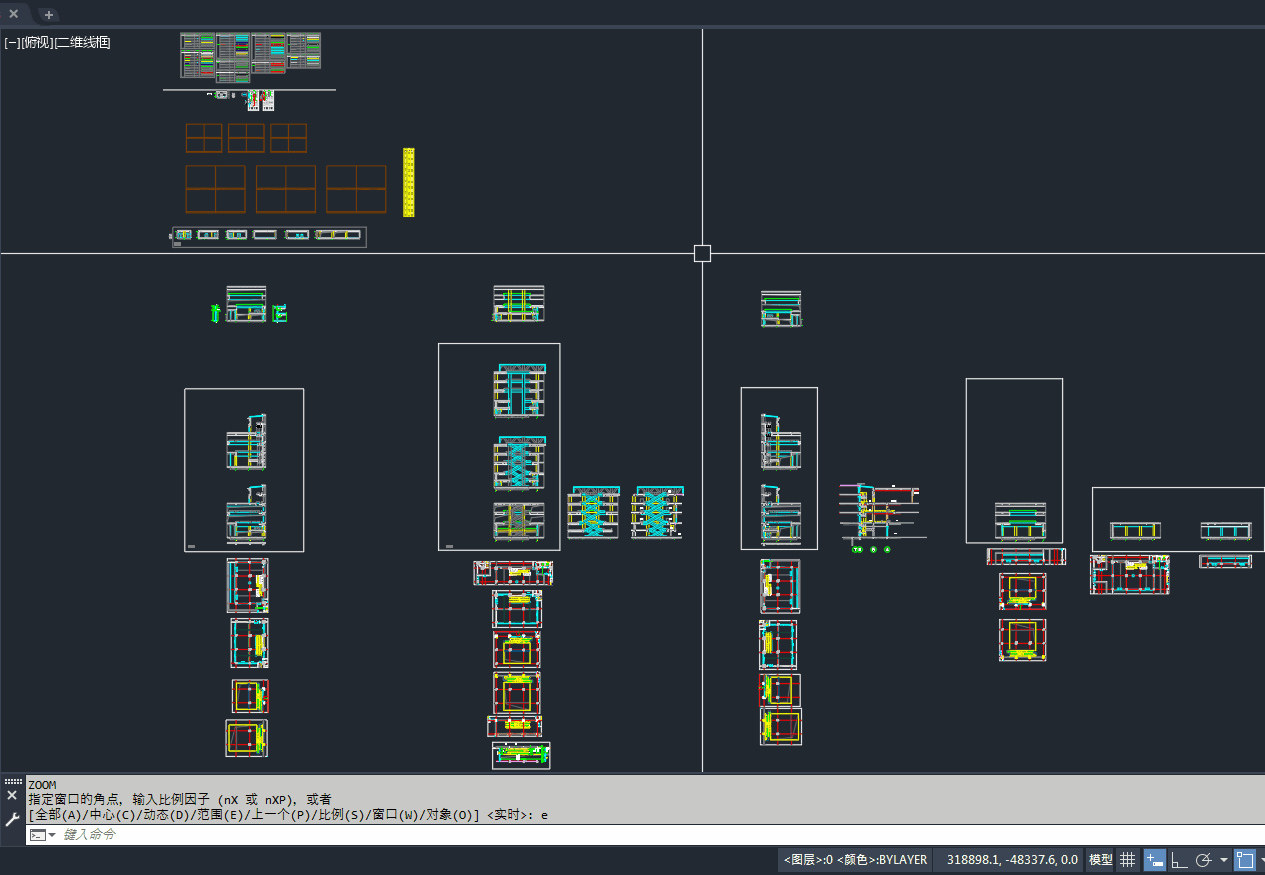
Task: Toggle the grid display in status bar
Action: [x=1127, y=859]
